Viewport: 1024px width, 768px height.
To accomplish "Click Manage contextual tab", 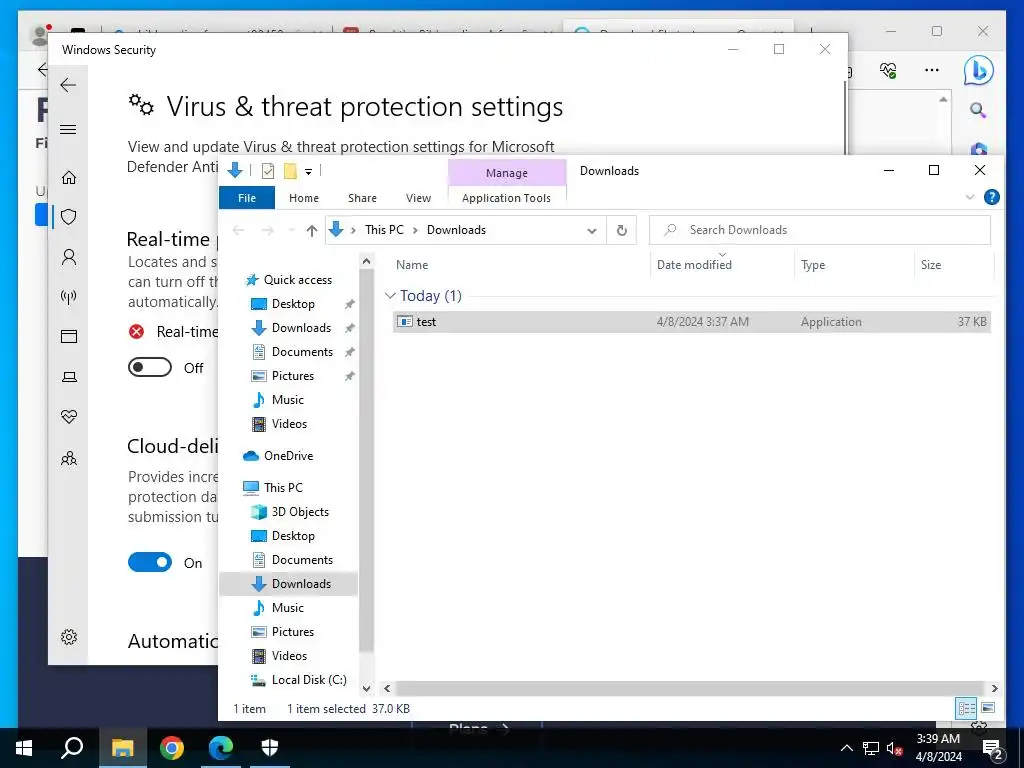I will point(507,173).
